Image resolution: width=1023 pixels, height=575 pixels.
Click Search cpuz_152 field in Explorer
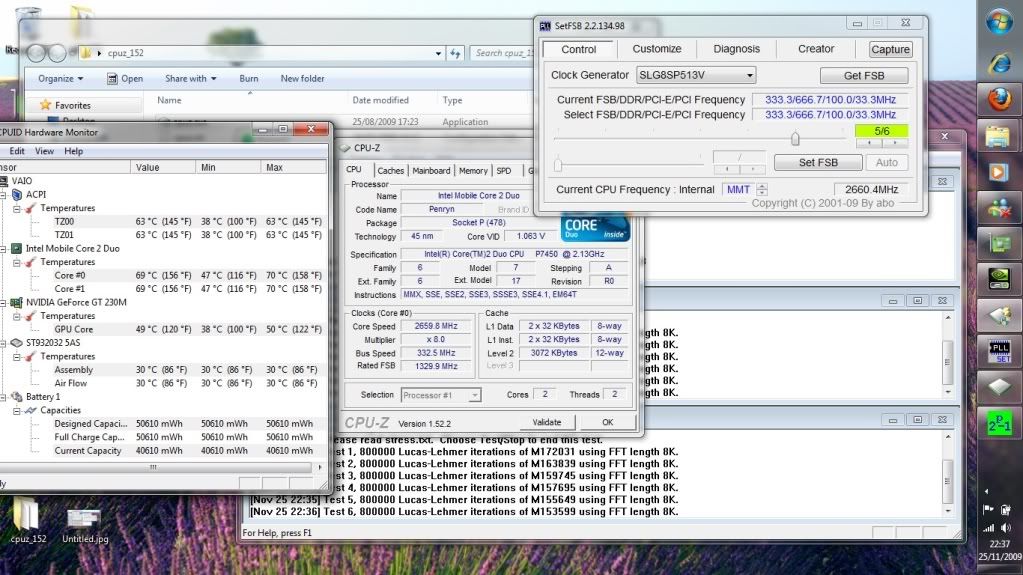(502, 53)
